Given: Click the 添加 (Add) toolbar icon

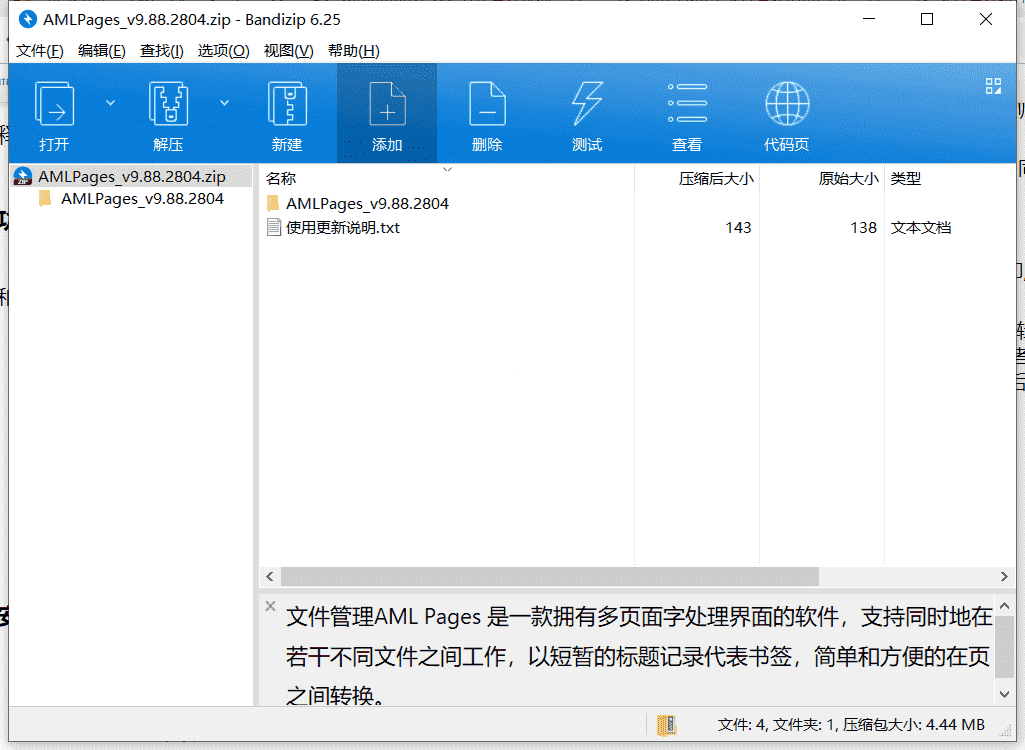Looking at the screenshot, I should (387, 103).
